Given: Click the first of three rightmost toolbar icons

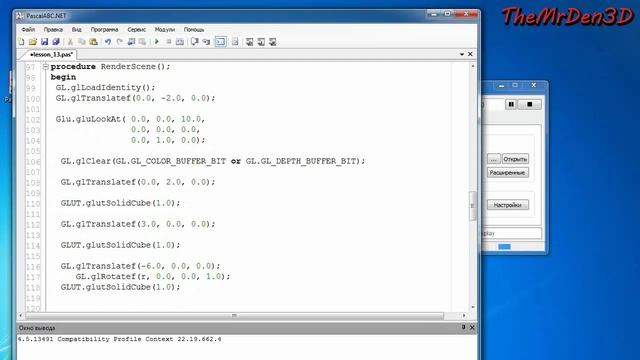Looking at the screenshot, I should 249,42.
